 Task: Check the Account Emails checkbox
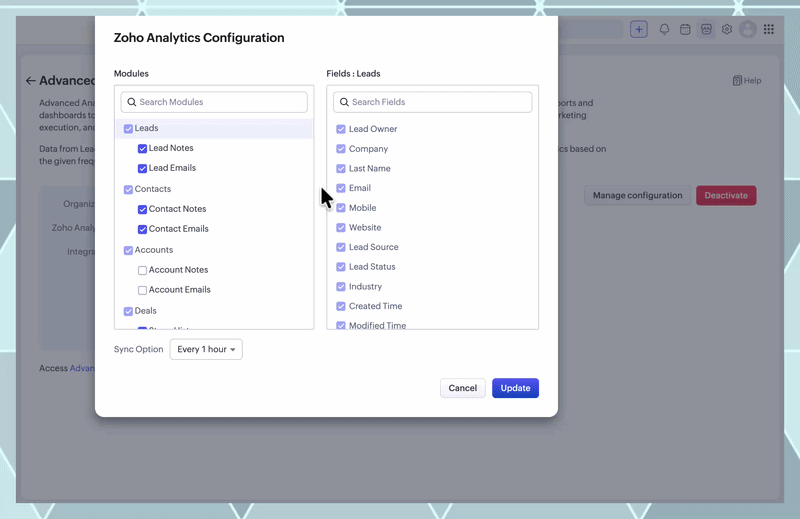(x=142, y=290)
